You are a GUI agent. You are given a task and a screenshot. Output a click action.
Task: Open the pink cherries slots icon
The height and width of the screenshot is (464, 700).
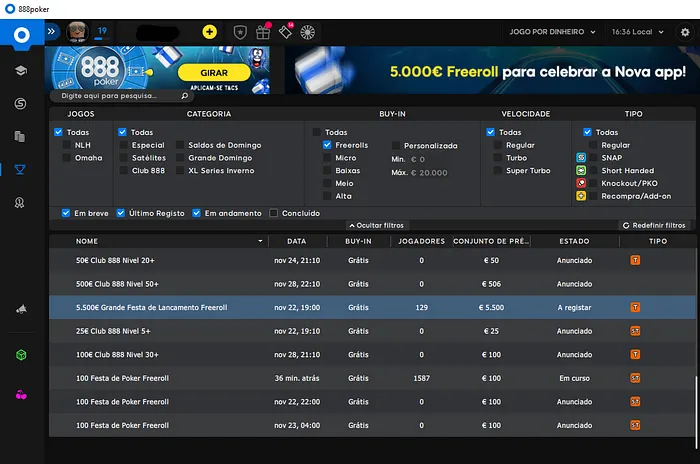[x=21, y=395]
